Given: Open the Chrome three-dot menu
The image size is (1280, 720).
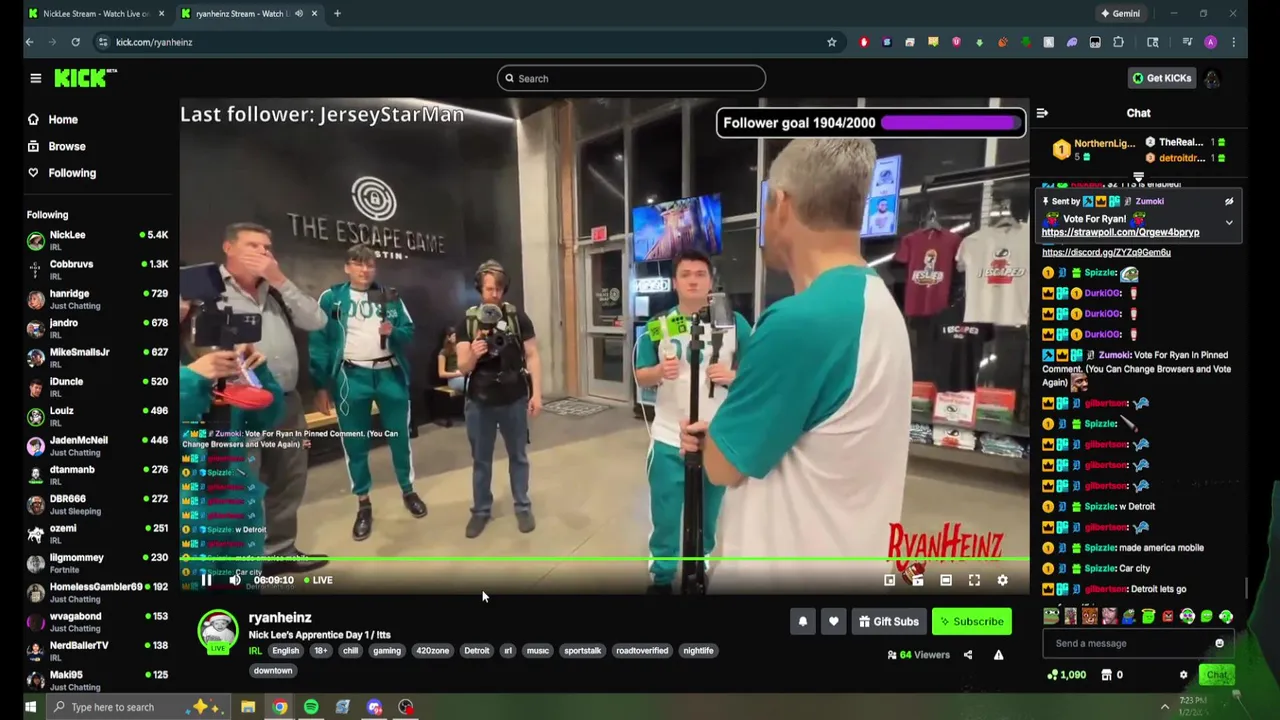Looking at the screenshot, I should click(x=1234, y=42).
